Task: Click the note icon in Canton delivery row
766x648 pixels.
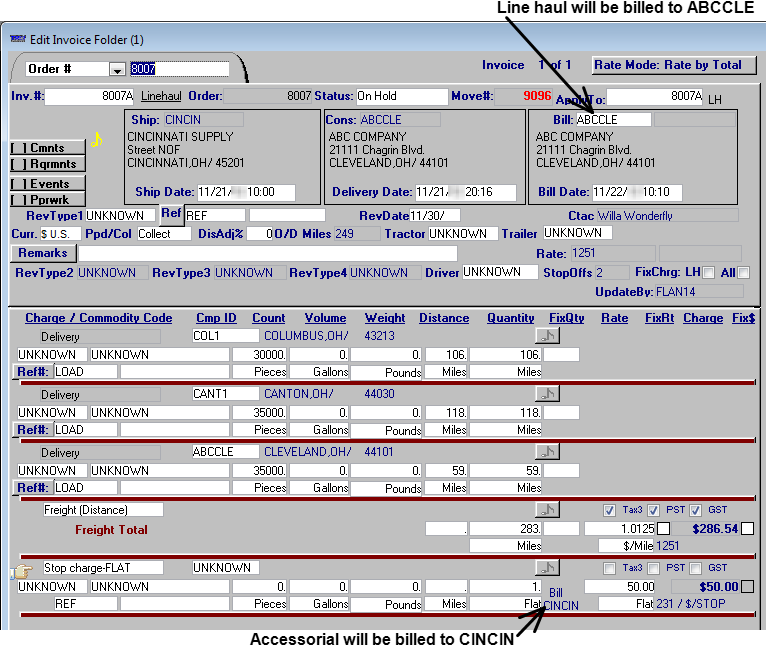Action: coord(548,393)
